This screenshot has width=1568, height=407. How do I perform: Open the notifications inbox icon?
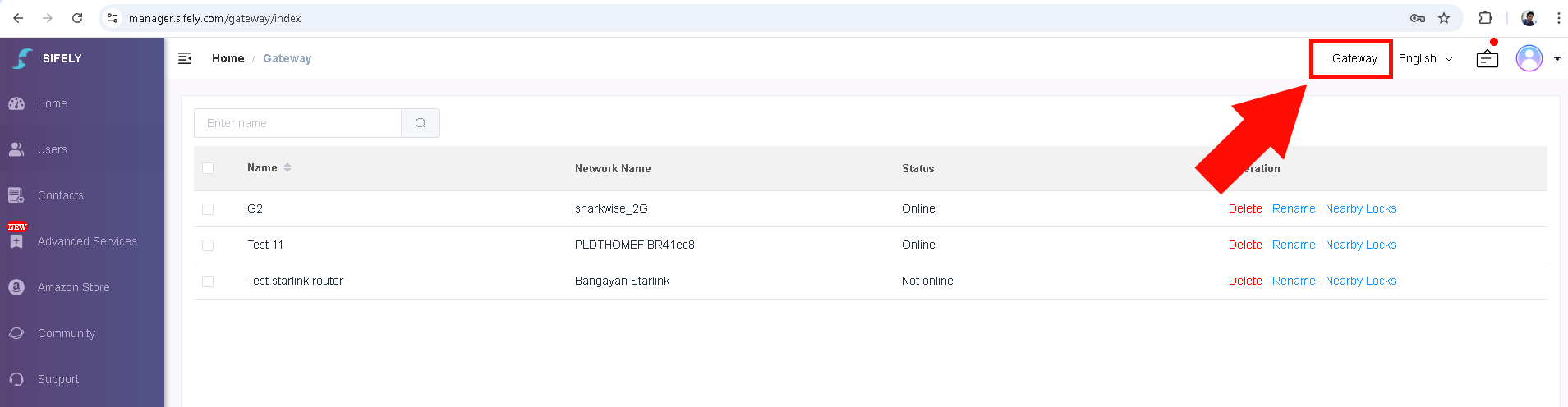pyautogui.click(x=1488, y=59)
